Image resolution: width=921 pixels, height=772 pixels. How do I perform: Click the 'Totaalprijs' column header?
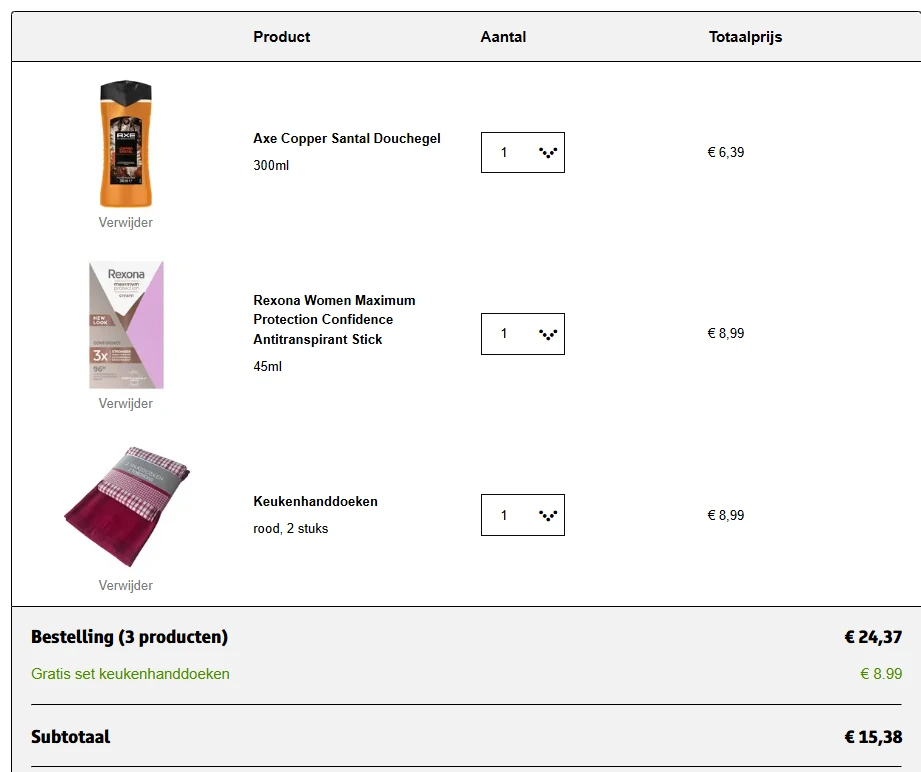744,36
